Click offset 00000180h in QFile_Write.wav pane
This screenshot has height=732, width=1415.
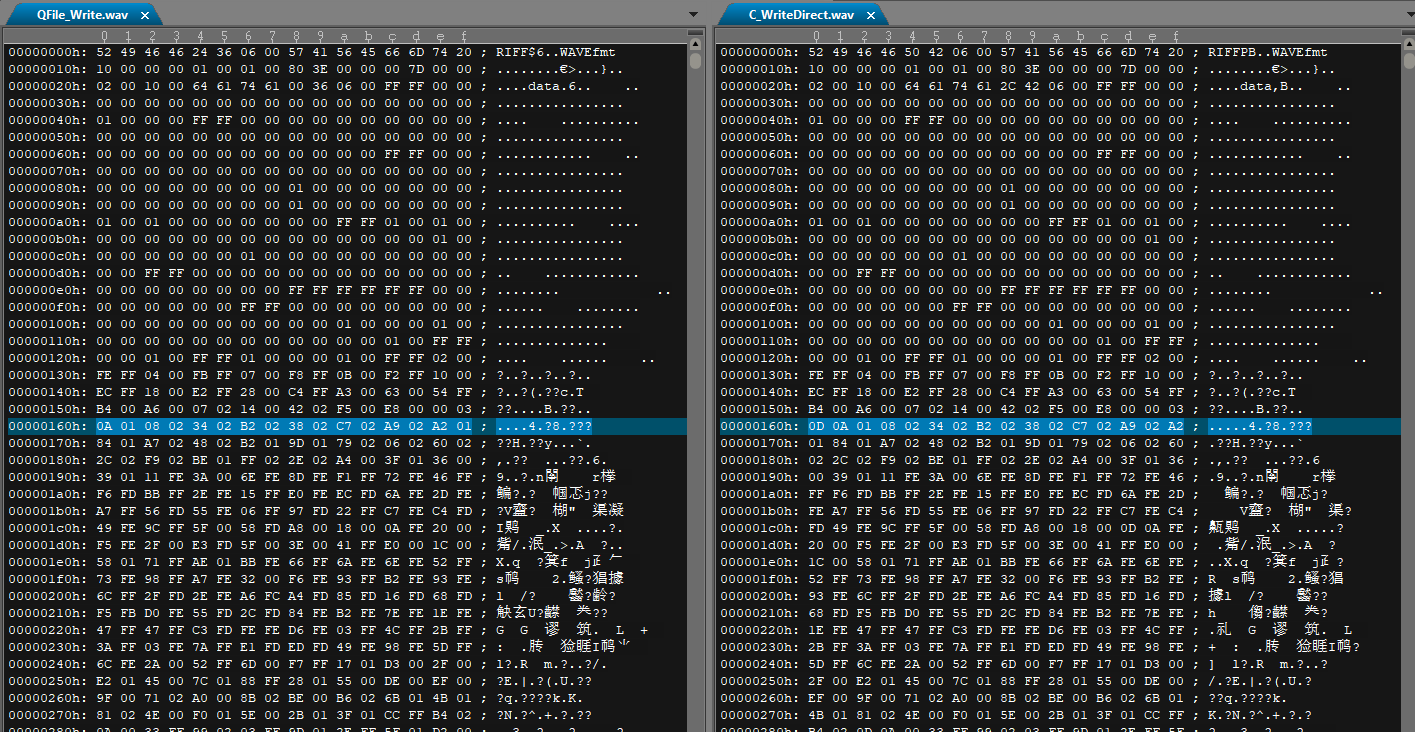48,461
